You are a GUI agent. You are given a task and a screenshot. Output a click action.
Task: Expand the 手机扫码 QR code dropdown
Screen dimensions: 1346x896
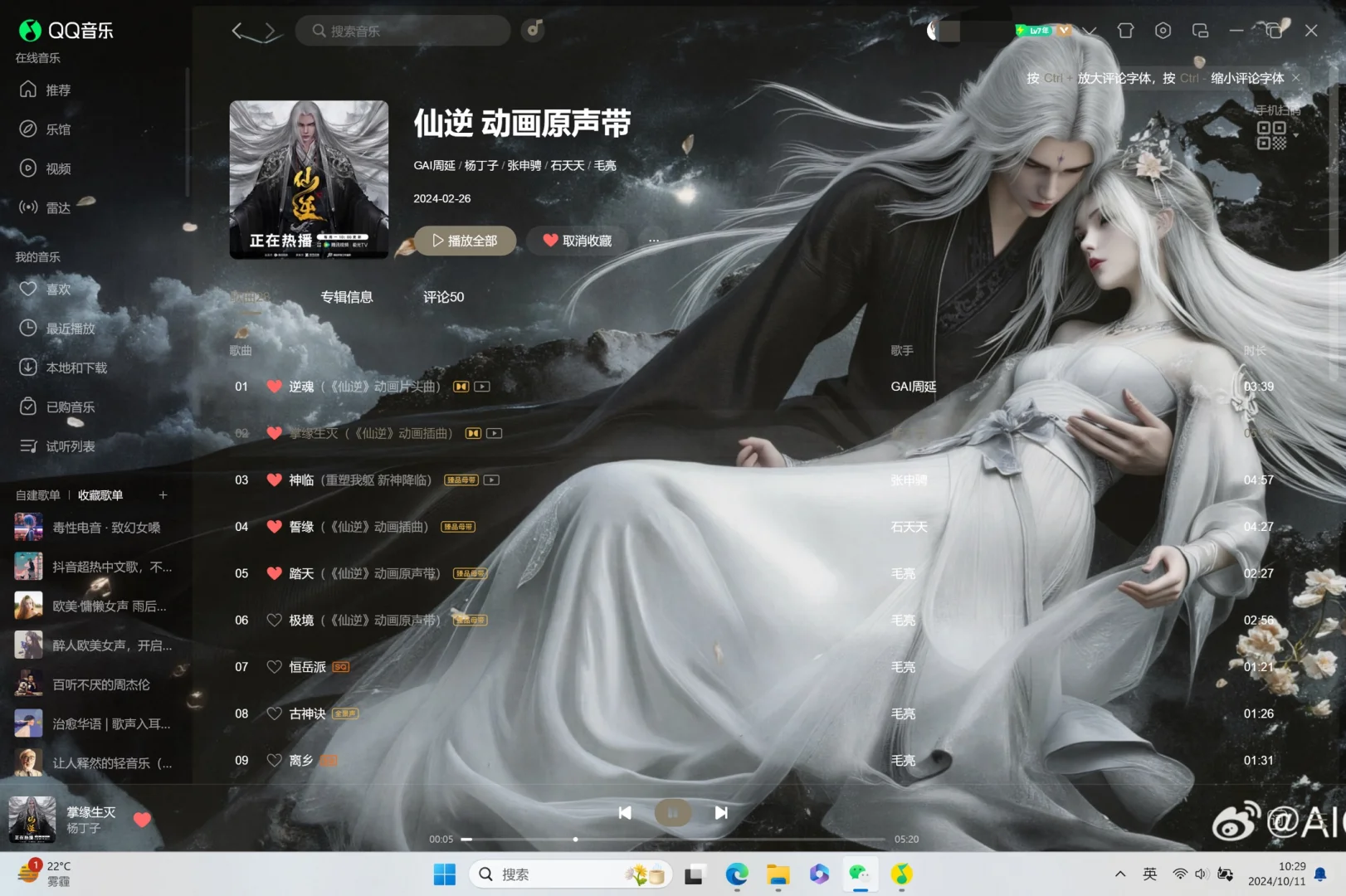[1296, 135]
